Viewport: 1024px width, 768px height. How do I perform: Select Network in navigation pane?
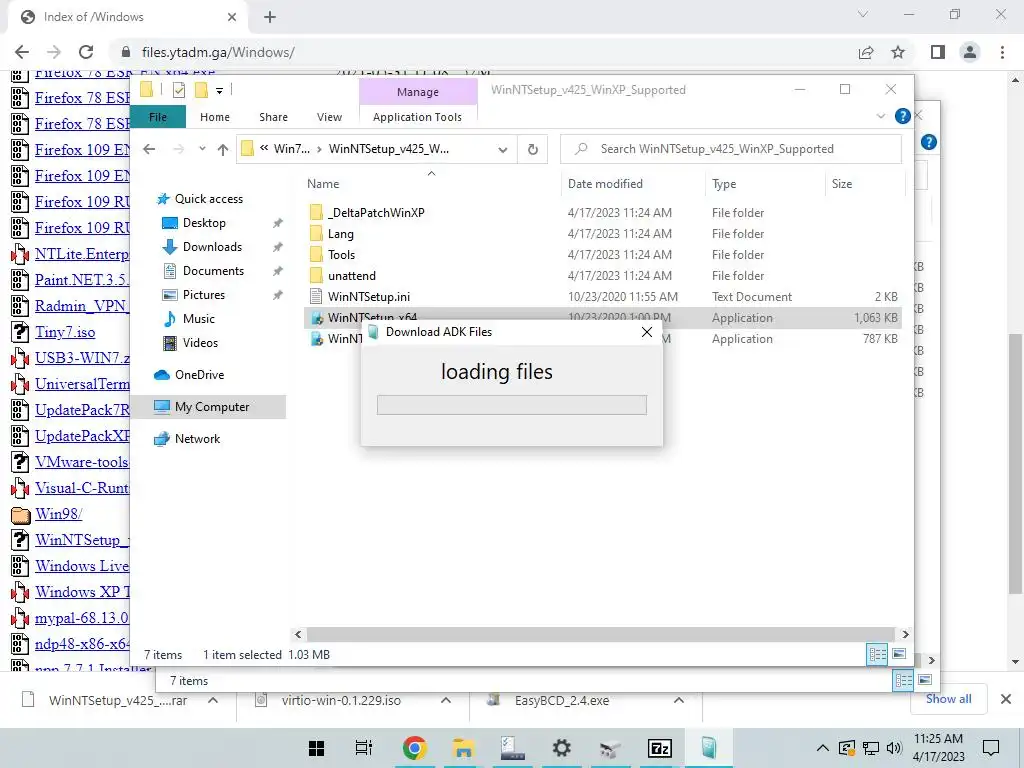(197, 439)
